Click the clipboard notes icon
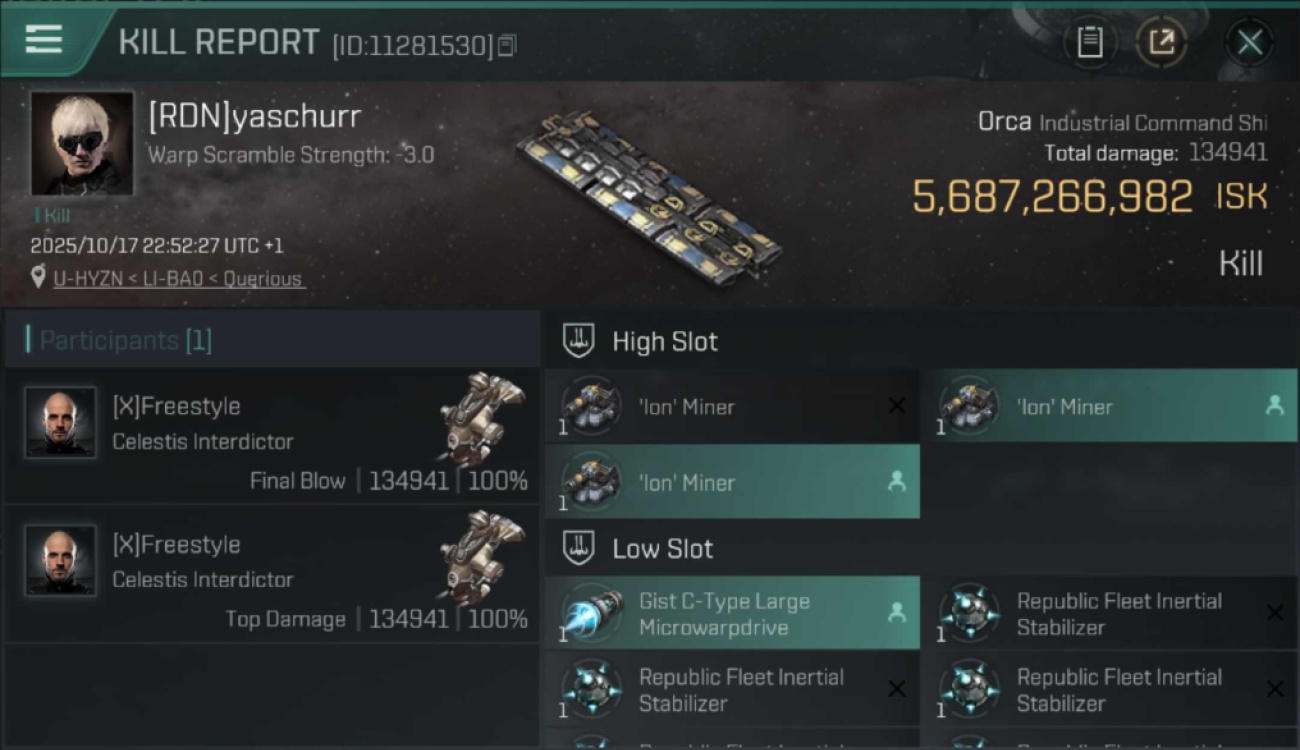Image resolution: width=1300 pixels, height=750 pixels. point(1089,42)
